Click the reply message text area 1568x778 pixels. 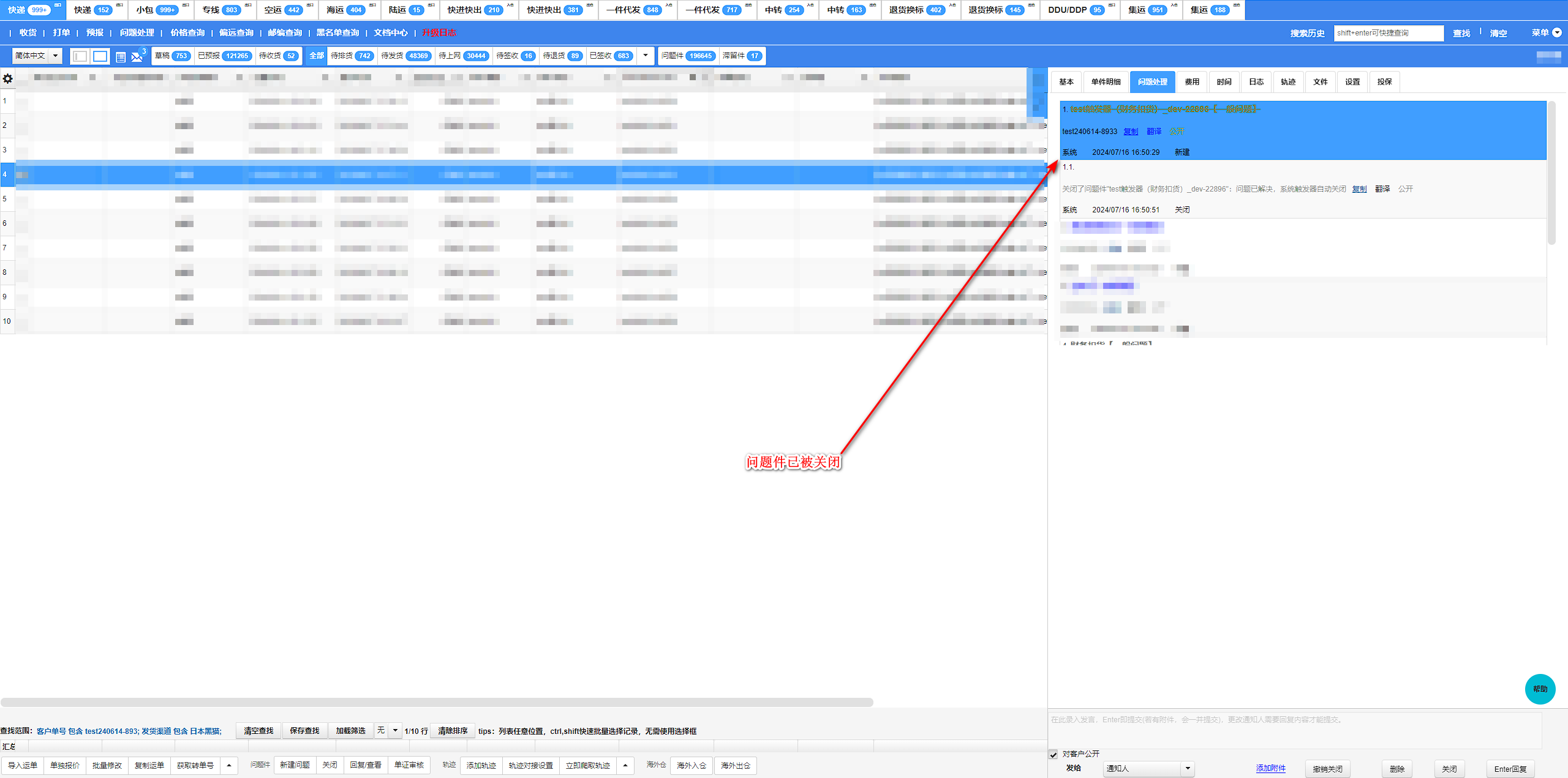1295,729
